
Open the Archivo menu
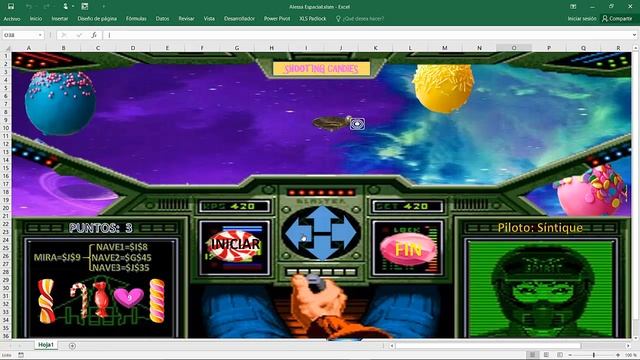click(12, 19)
